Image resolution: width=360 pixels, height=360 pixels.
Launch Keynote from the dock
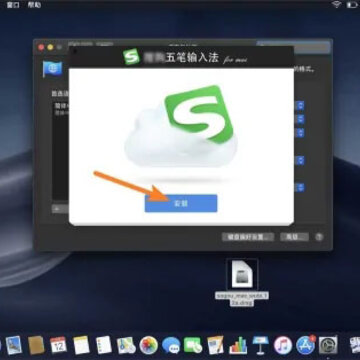click(x=261, y=345)
